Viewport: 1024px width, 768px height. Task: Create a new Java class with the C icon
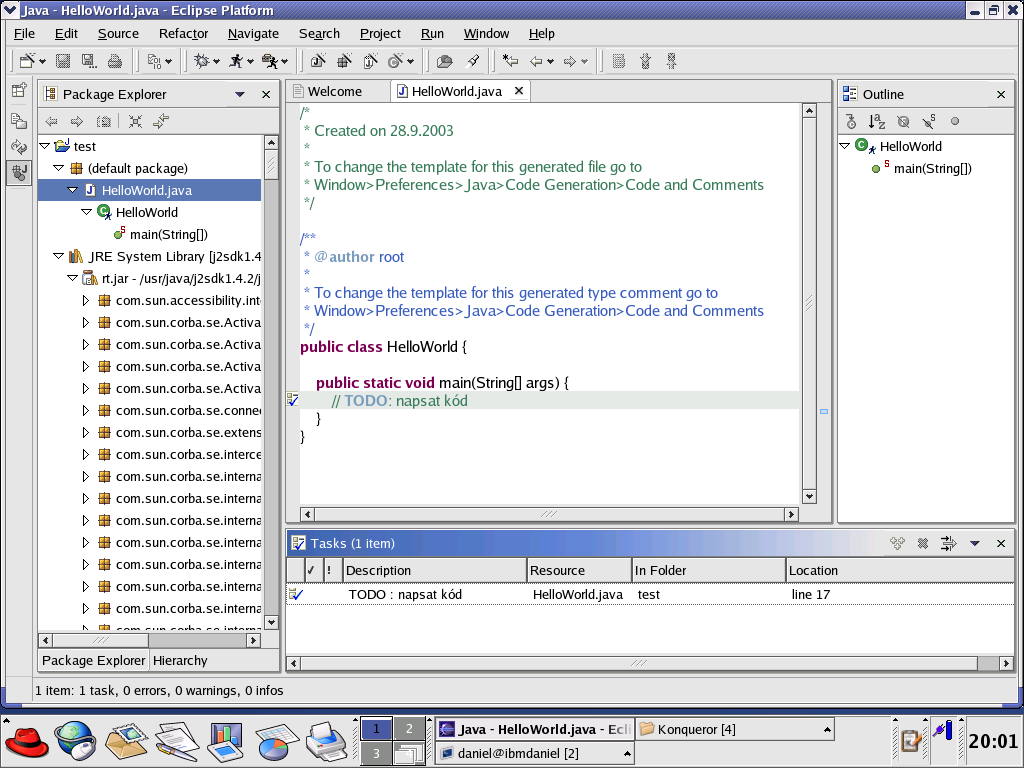pyautogui.click(x=396, y=61)
